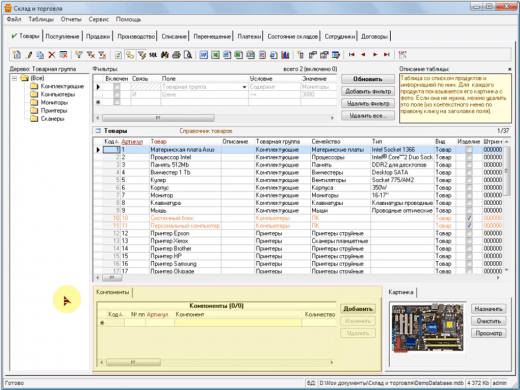Go to the previous record arrow
This screenshot has width=520, height=390.
(363, 55)
